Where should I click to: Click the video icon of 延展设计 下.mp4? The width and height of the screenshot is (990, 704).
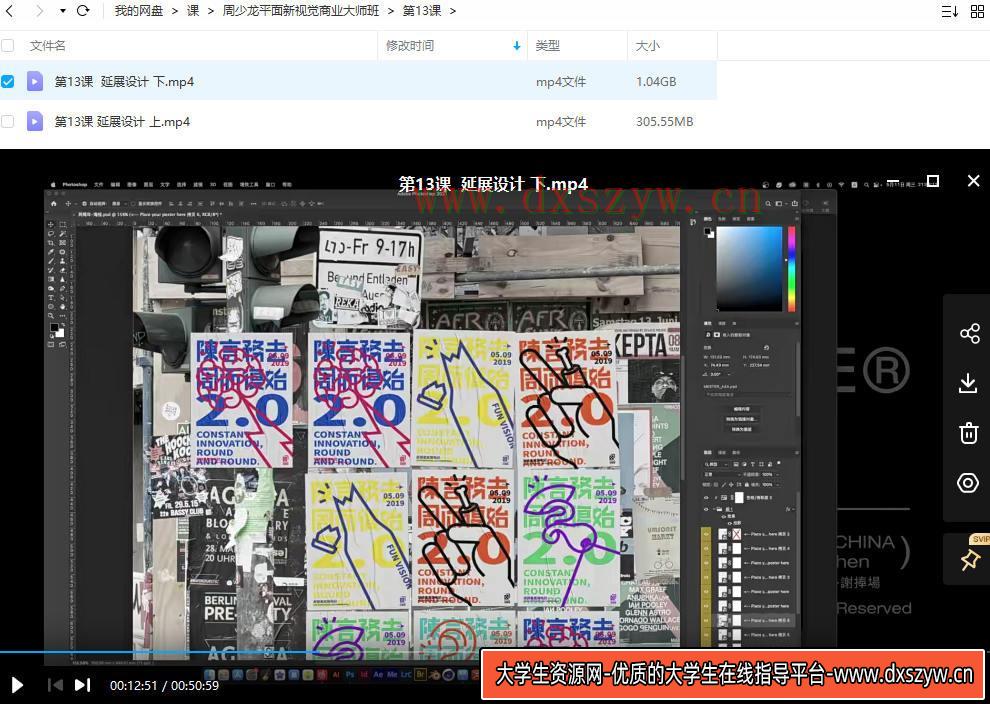[35, 81]
